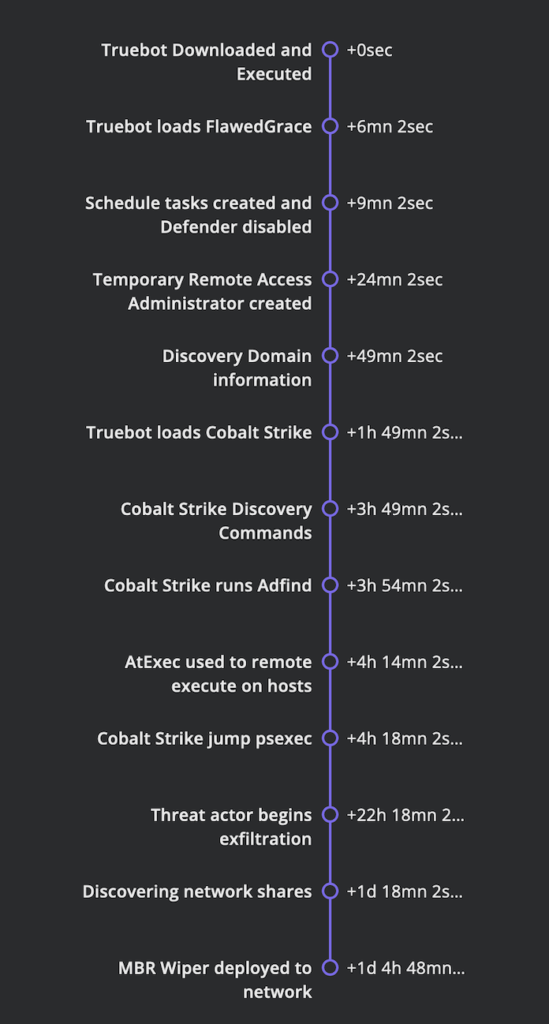The image size is (549, 1024).
Task: Click the AtExec remote execute marker
Action: (330, 662)
